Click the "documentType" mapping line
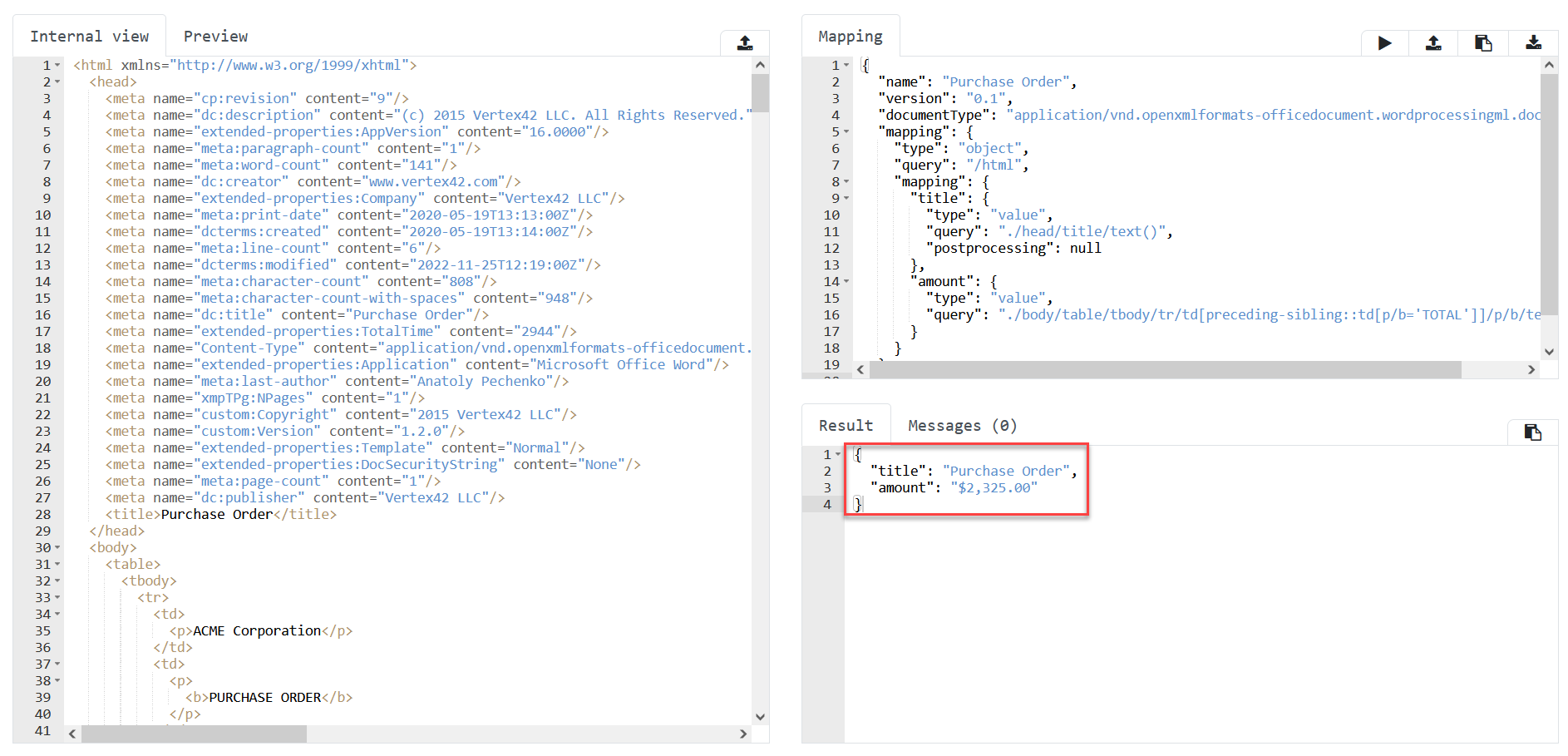Viewport: 1568px width, 756px height. pos(1210,115)
